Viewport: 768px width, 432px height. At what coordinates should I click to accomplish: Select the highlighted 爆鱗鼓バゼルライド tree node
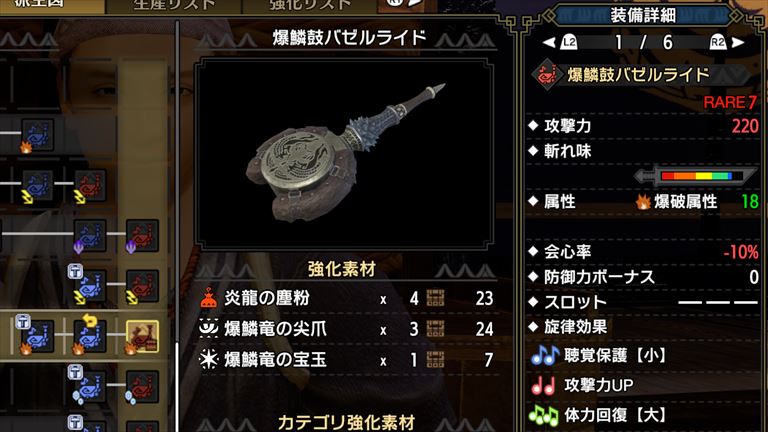pos(142,336)
